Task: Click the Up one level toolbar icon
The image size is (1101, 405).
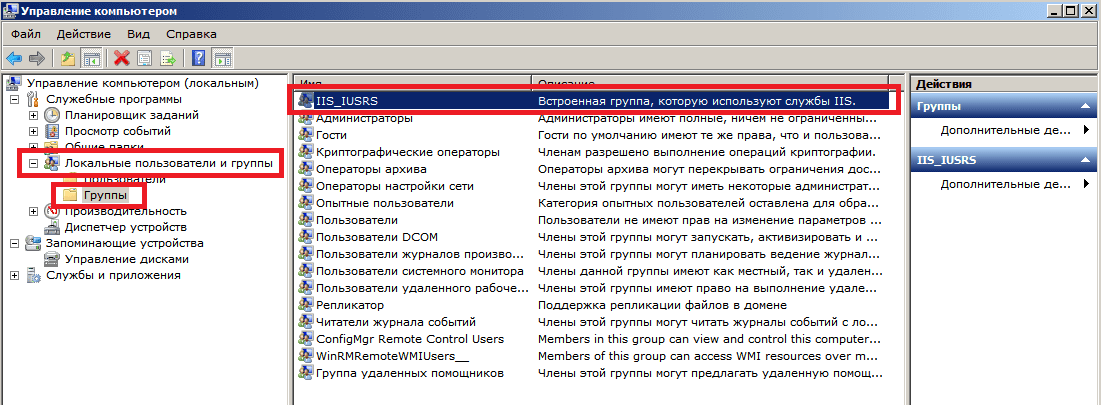Action: (68, 58)
